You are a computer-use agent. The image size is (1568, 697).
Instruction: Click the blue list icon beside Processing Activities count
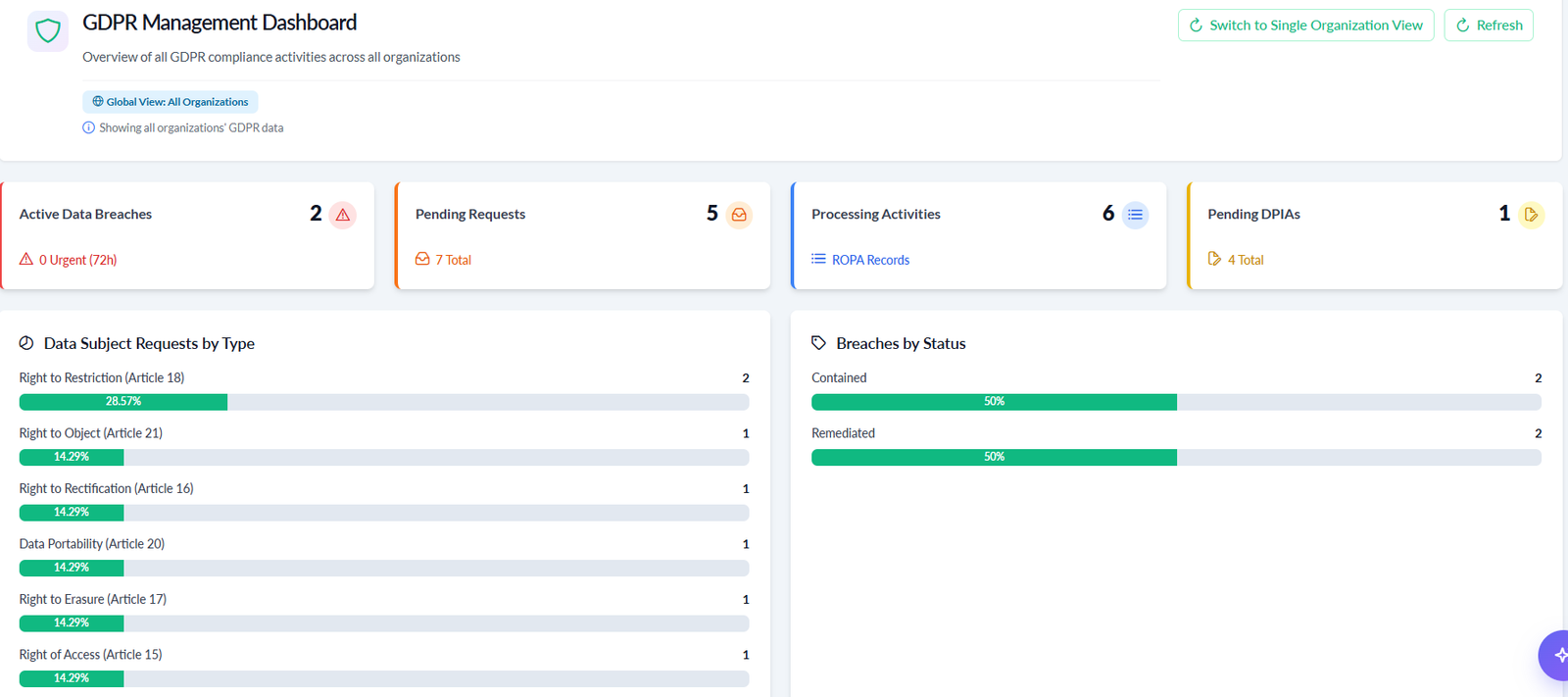[1135, 215]
